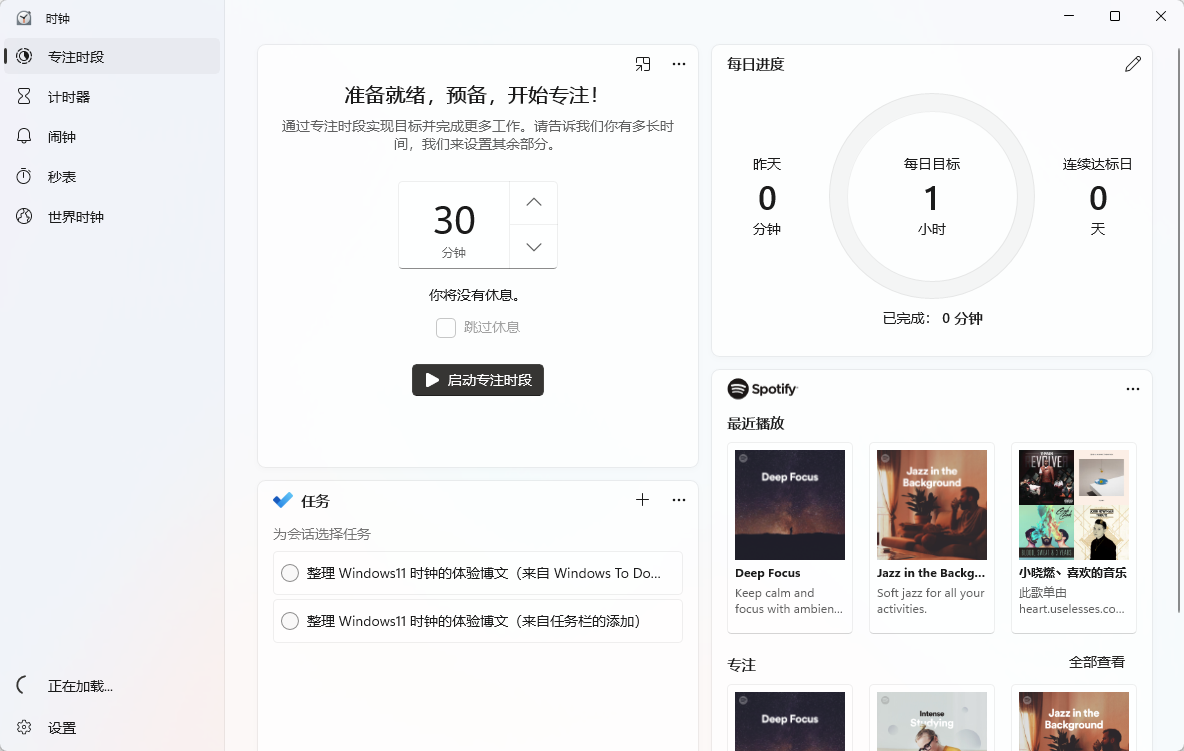Open 设置 settings in sidebar
Screen dimensions: 1184x751
click(112, 728)
